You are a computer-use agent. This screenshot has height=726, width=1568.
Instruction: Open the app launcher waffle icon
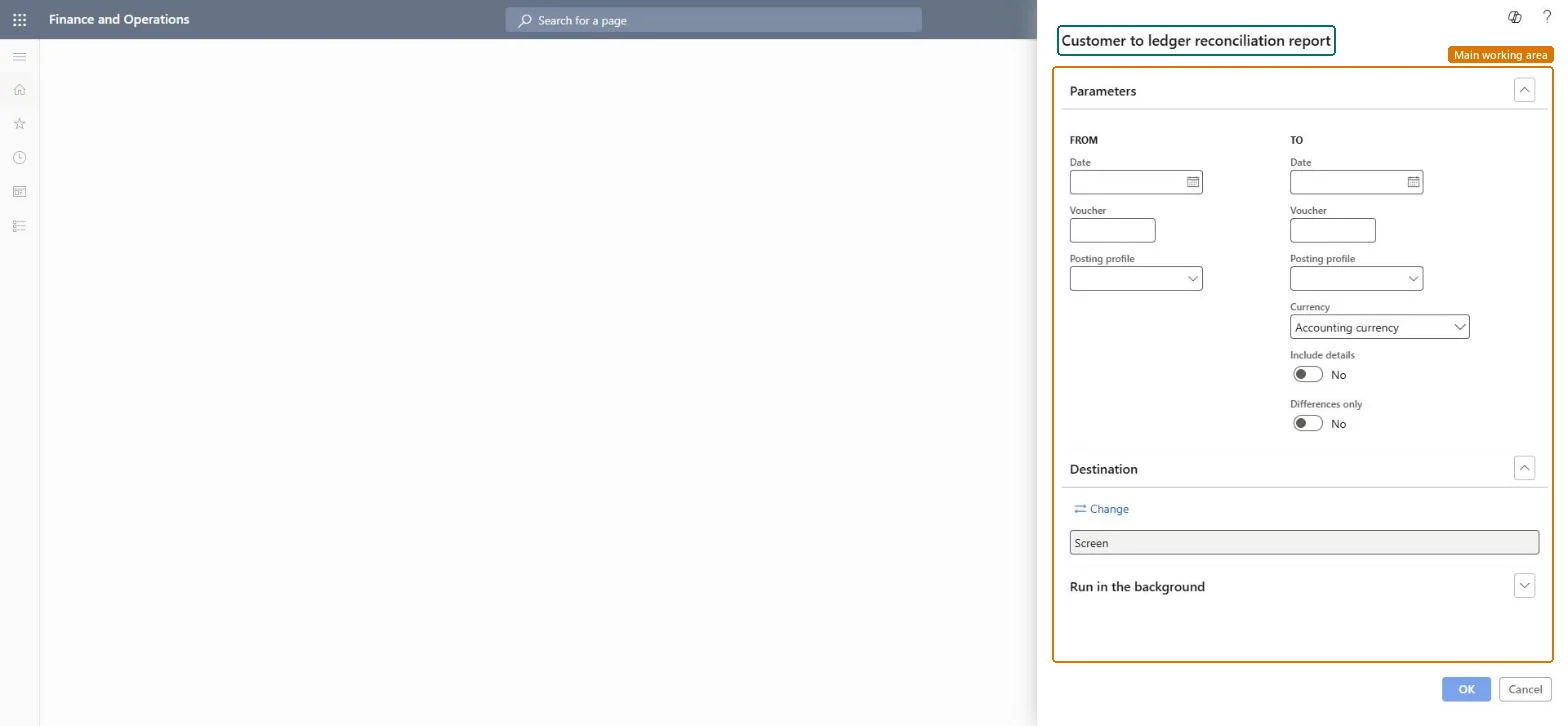(x=19, y=19)
